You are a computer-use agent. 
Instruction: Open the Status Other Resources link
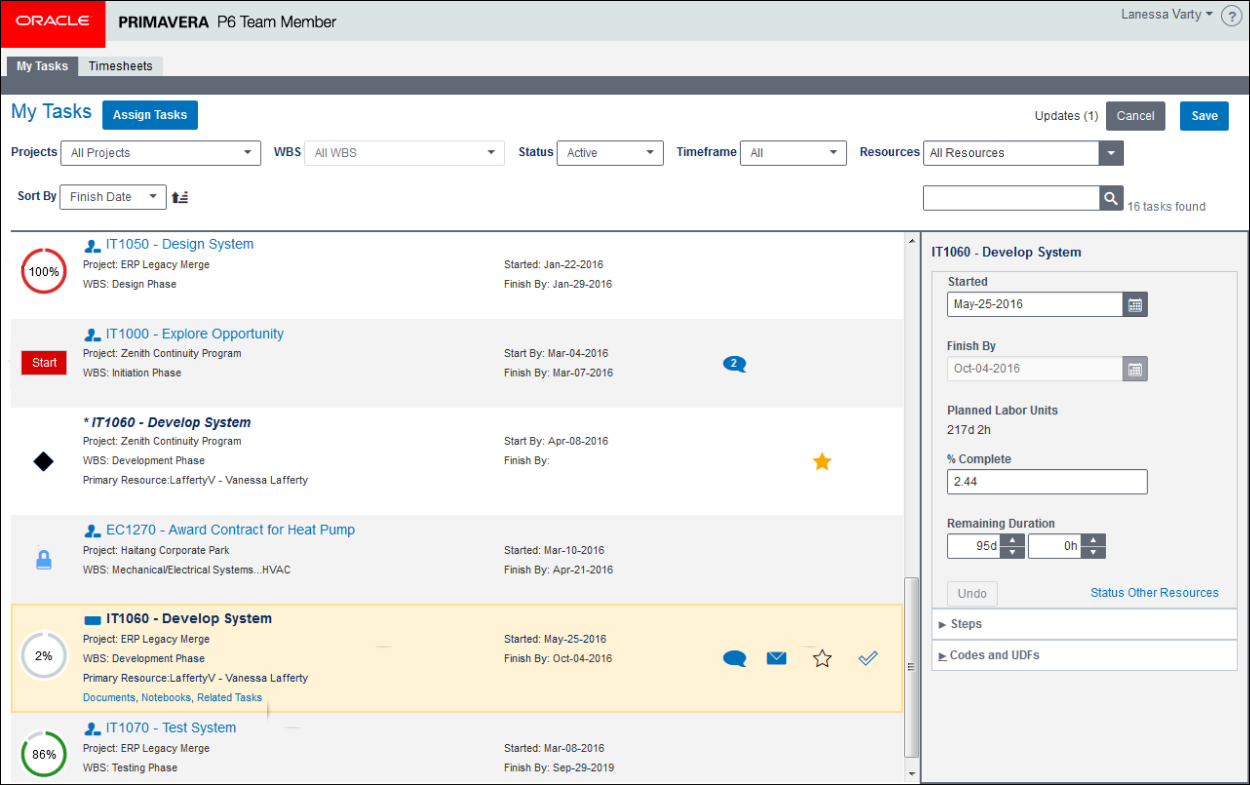[1154, 593]
